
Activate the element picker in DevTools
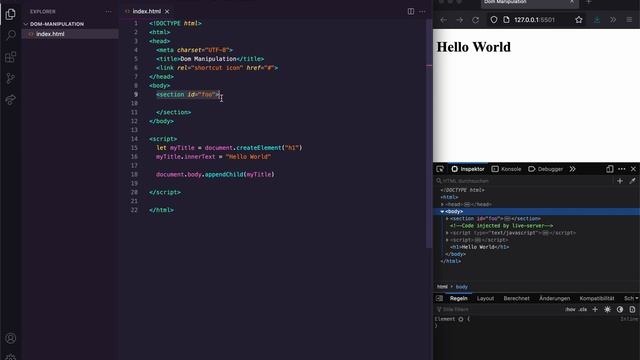point(440,169)
